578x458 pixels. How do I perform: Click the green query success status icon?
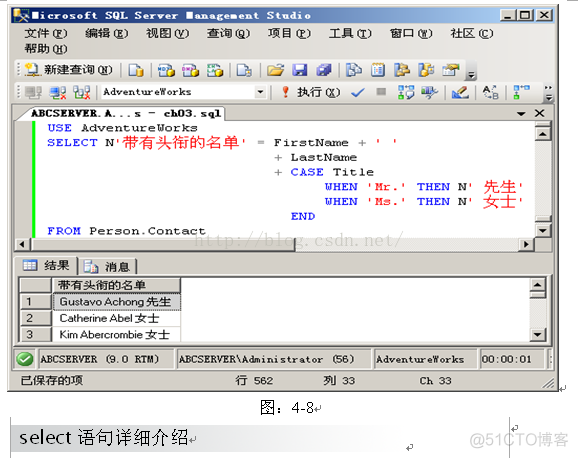tap(25, 359)
